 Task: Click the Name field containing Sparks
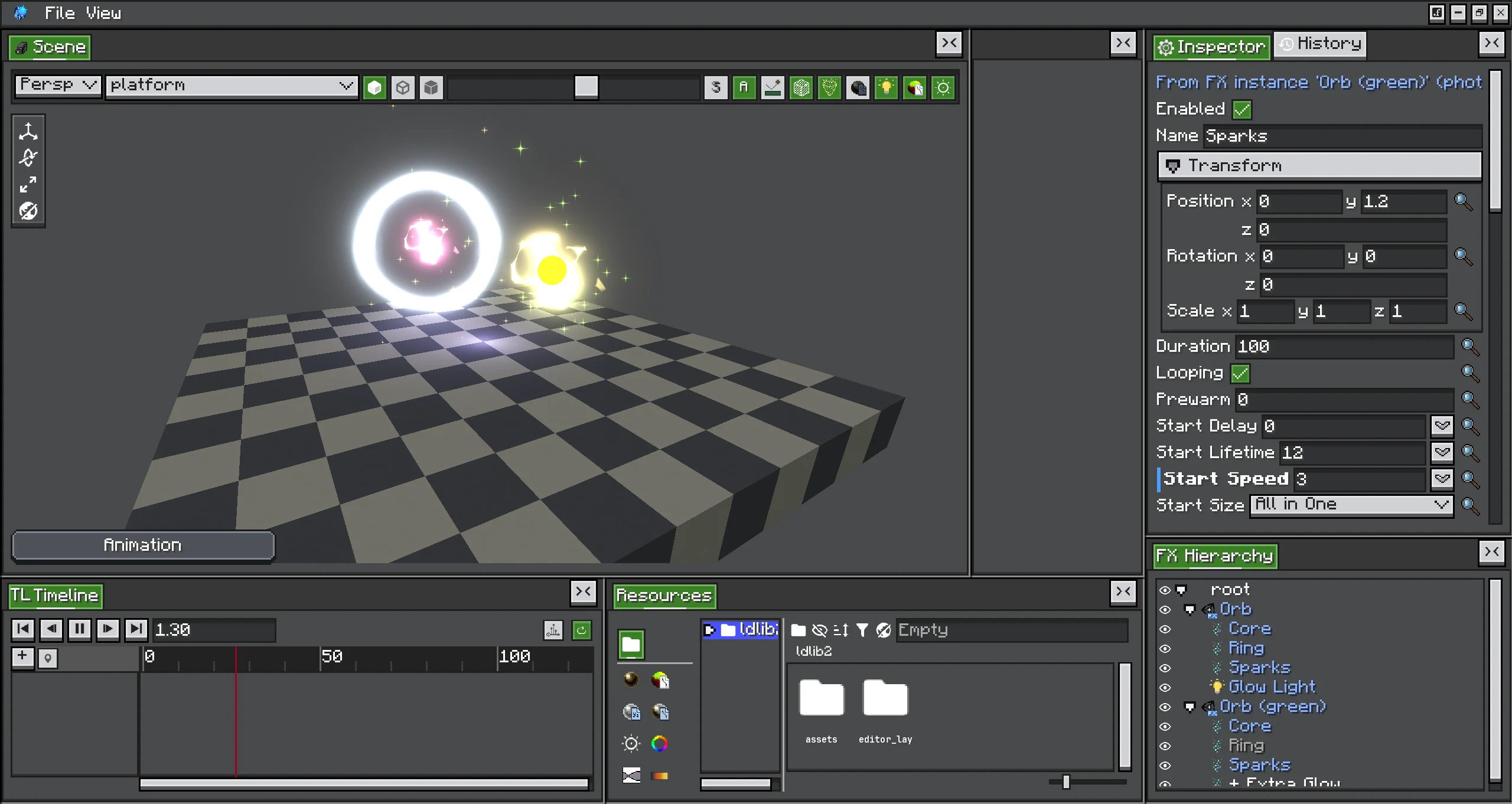(x=1342, y=136)
